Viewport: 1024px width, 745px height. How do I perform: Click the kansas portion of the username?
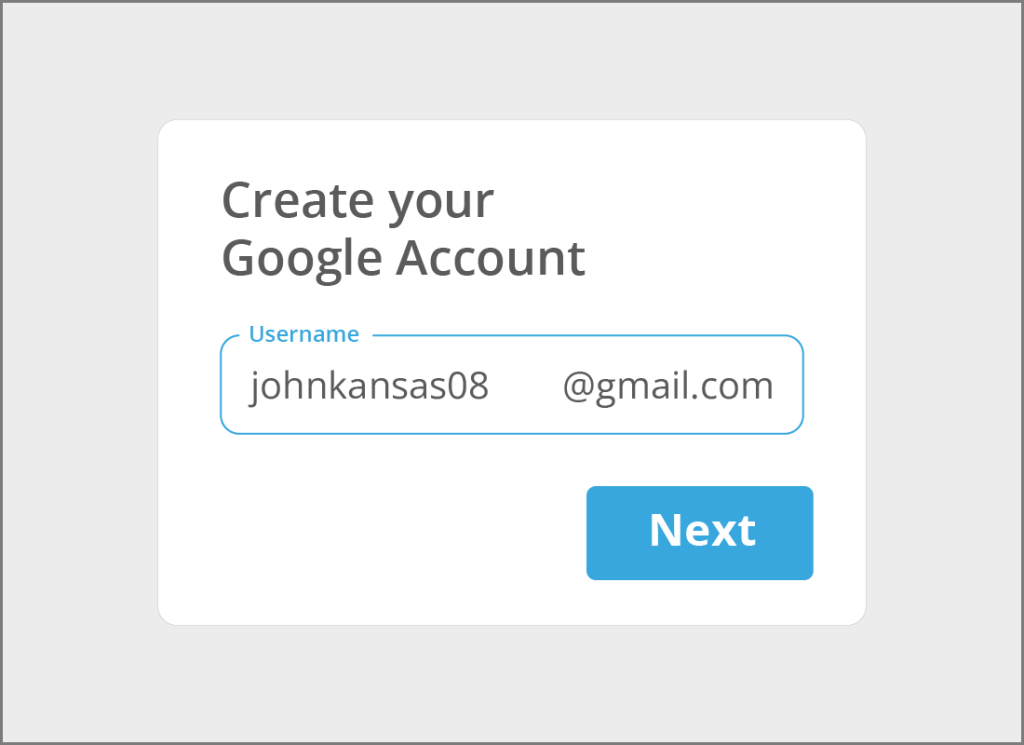pos(389,387)
